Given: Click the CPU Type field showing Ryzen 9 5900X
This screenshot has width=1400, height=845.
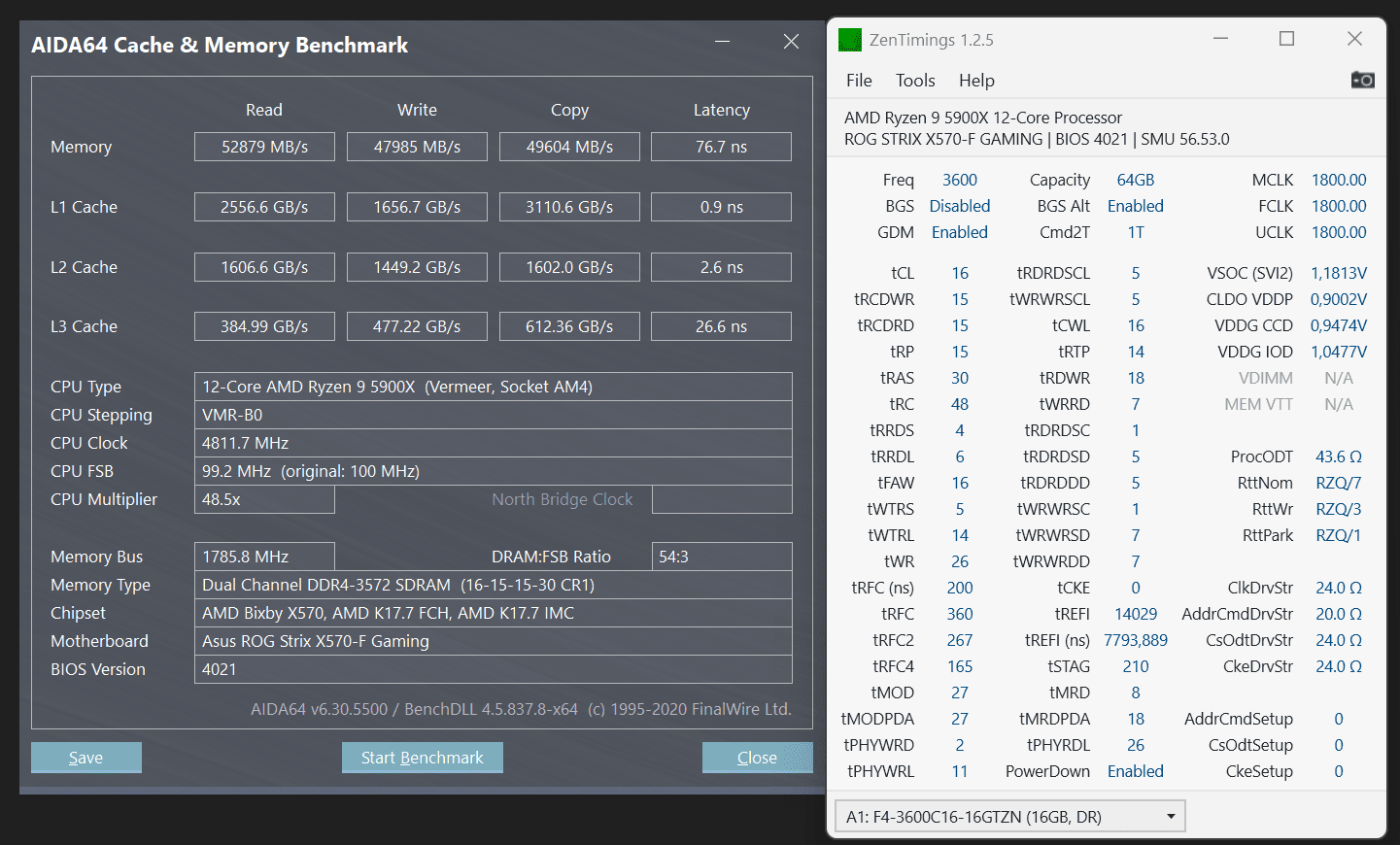Looking at the screenshot, I should pyautogui.click(x=494, y=387).
